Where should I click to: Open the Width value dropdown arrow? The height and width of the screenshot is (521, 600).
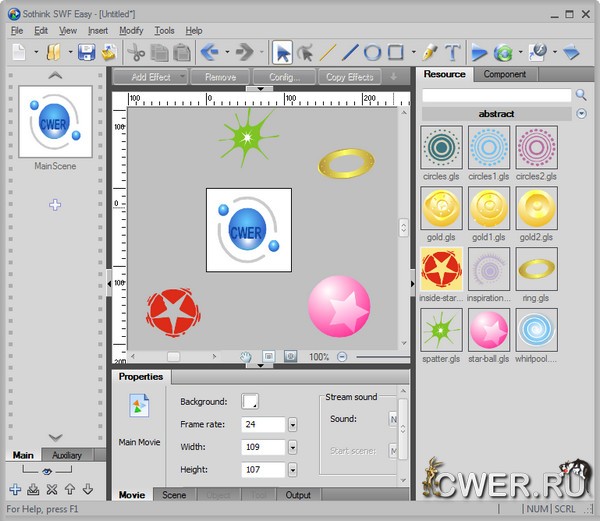[293, 447]
